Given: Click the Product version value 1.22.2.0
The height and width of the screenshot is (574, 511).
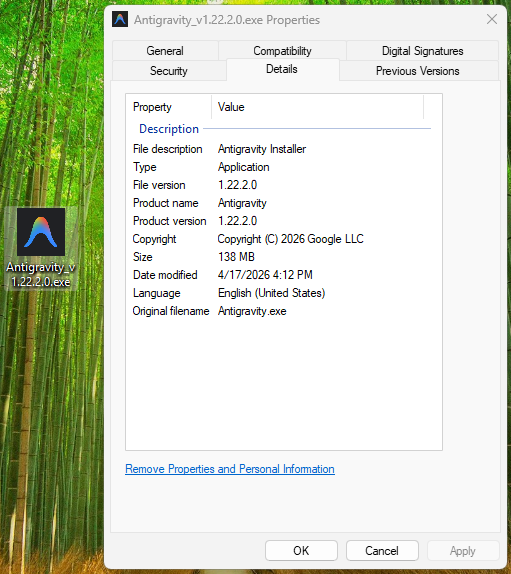Looking at the screenshot, I should tap(238, 221).
